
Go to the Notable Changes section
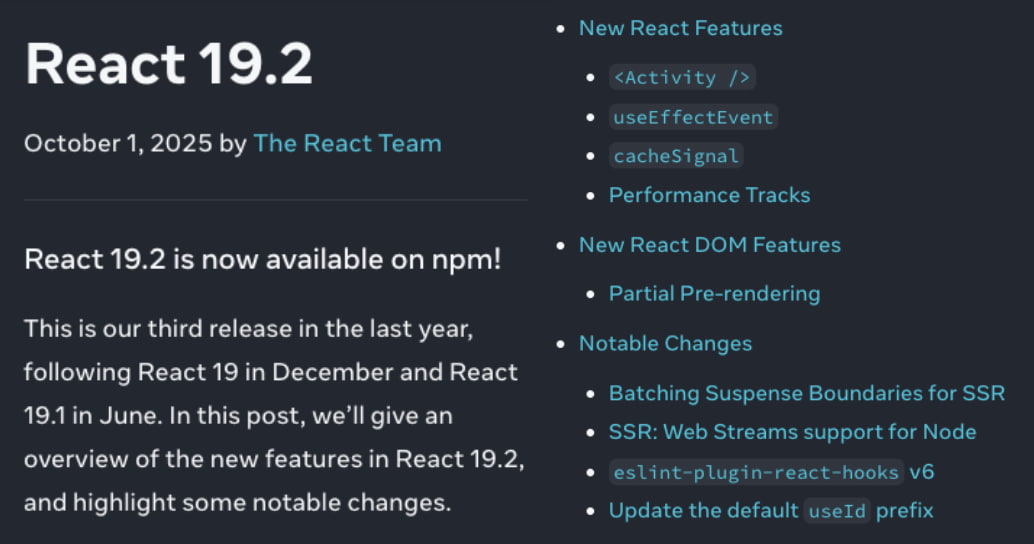pos(665,343)
